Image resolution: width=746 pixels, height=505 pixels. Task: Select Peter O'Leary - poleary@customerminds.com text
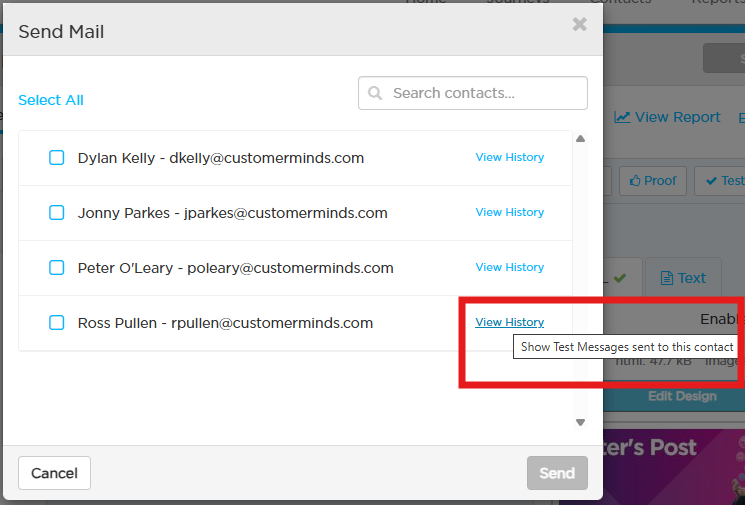tap(236, 268)
